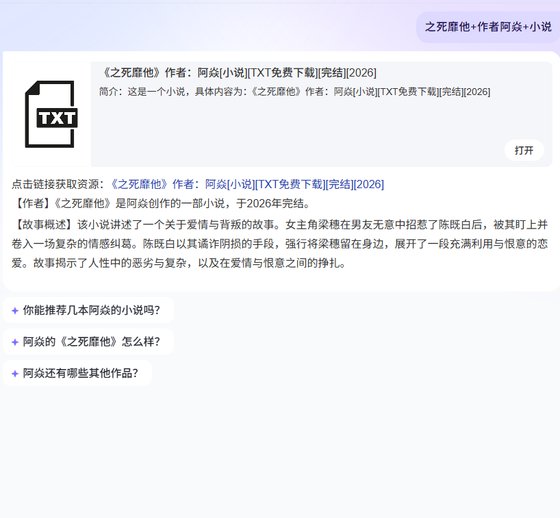Image resolution: width=560 pixels, height=518 pixels.
Task: Open the 《之死靡他》TXT免费下载 resource link
Action: 247,184
